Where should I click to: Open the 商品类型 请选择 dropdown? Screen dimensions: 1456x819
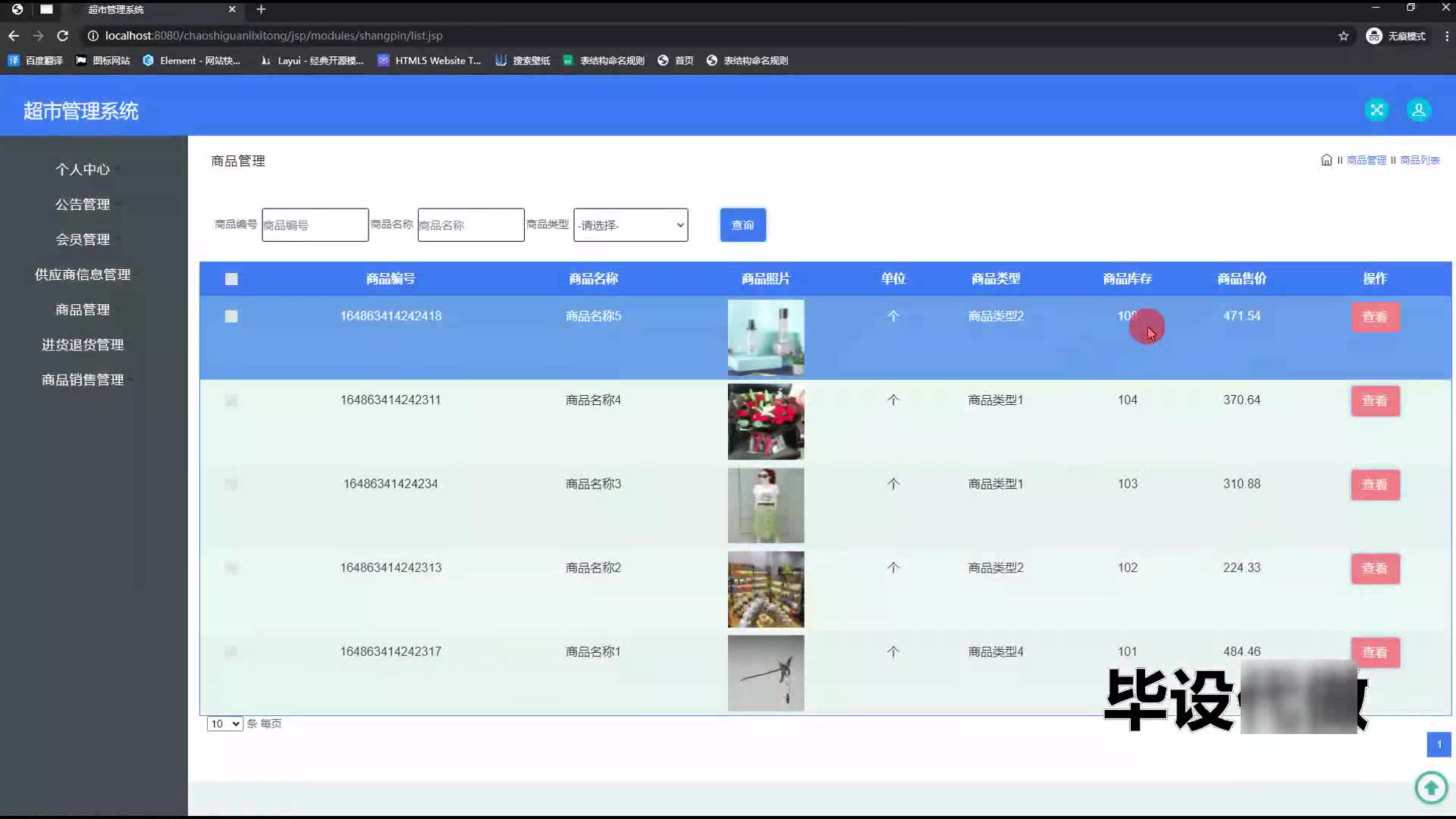tap(630, 225)
